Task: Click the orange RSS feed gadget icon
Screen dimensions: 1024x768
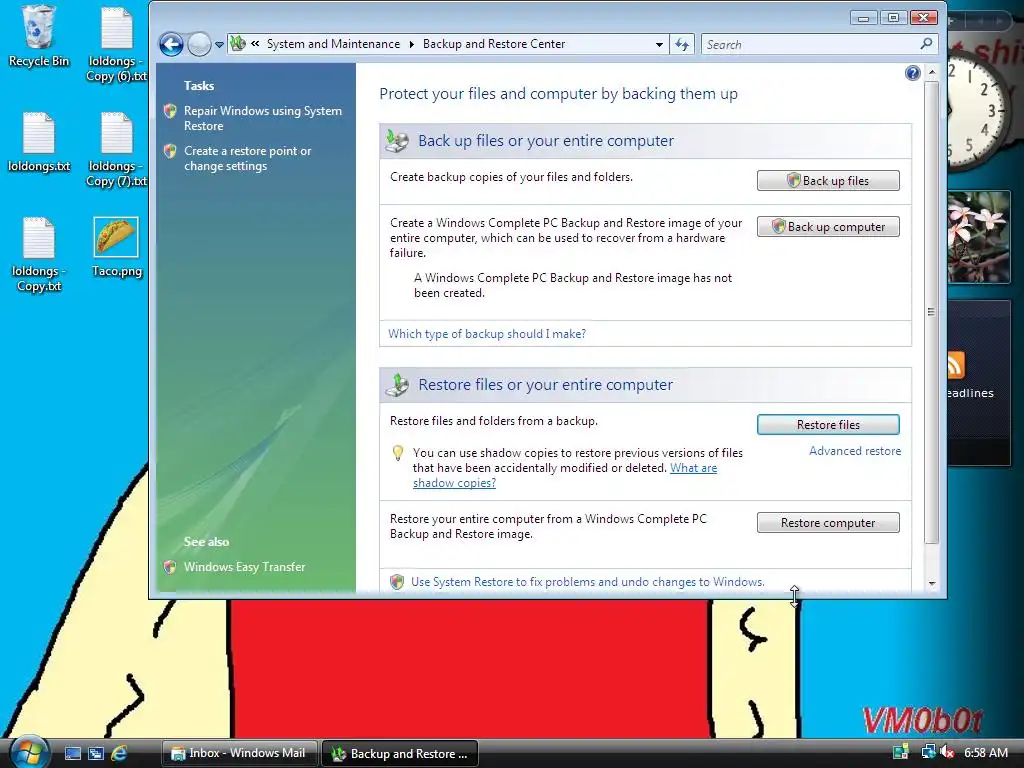Action: [x=955, y=364]
